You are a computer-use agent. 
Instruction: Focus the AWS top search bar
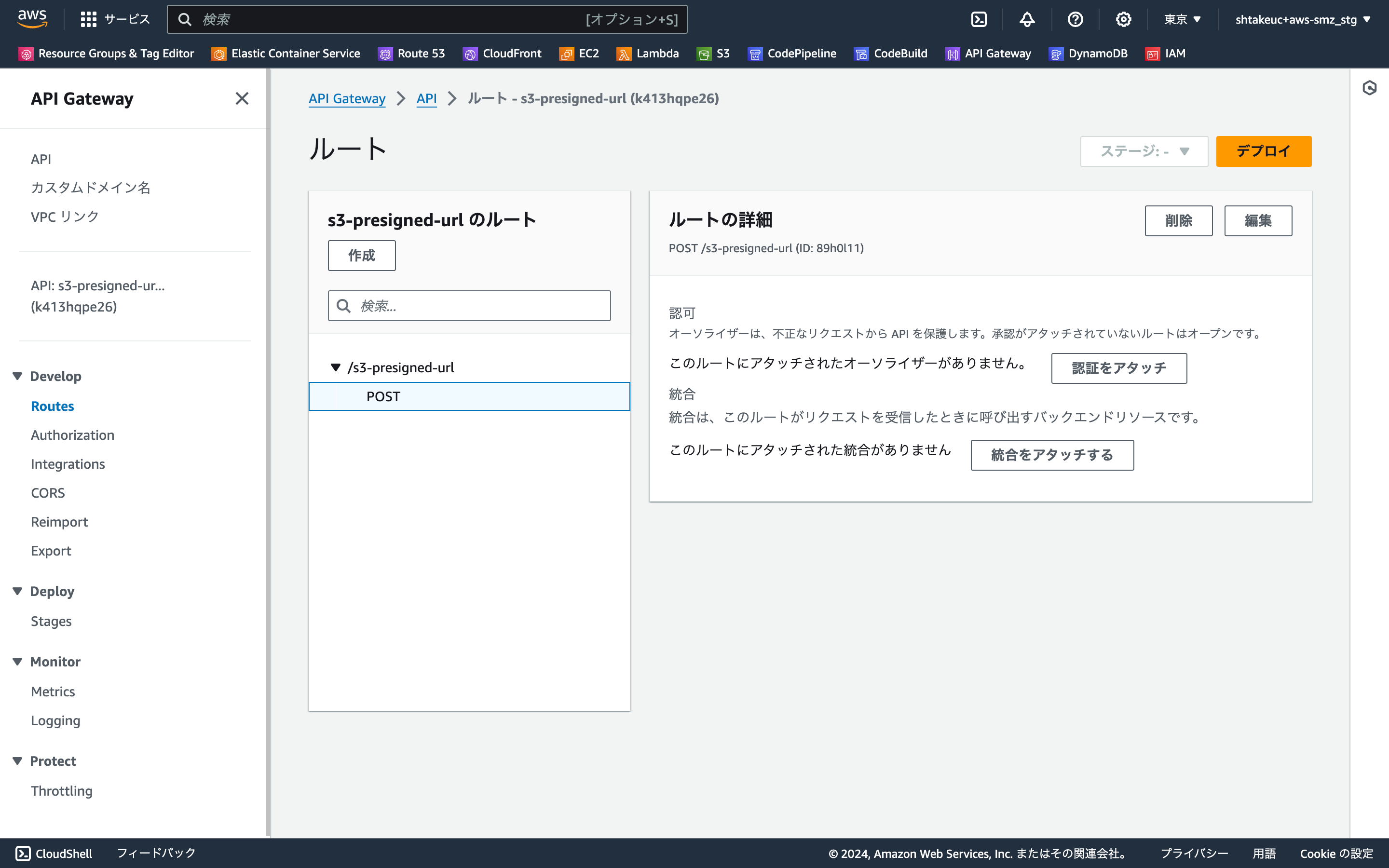coord(426,19)
